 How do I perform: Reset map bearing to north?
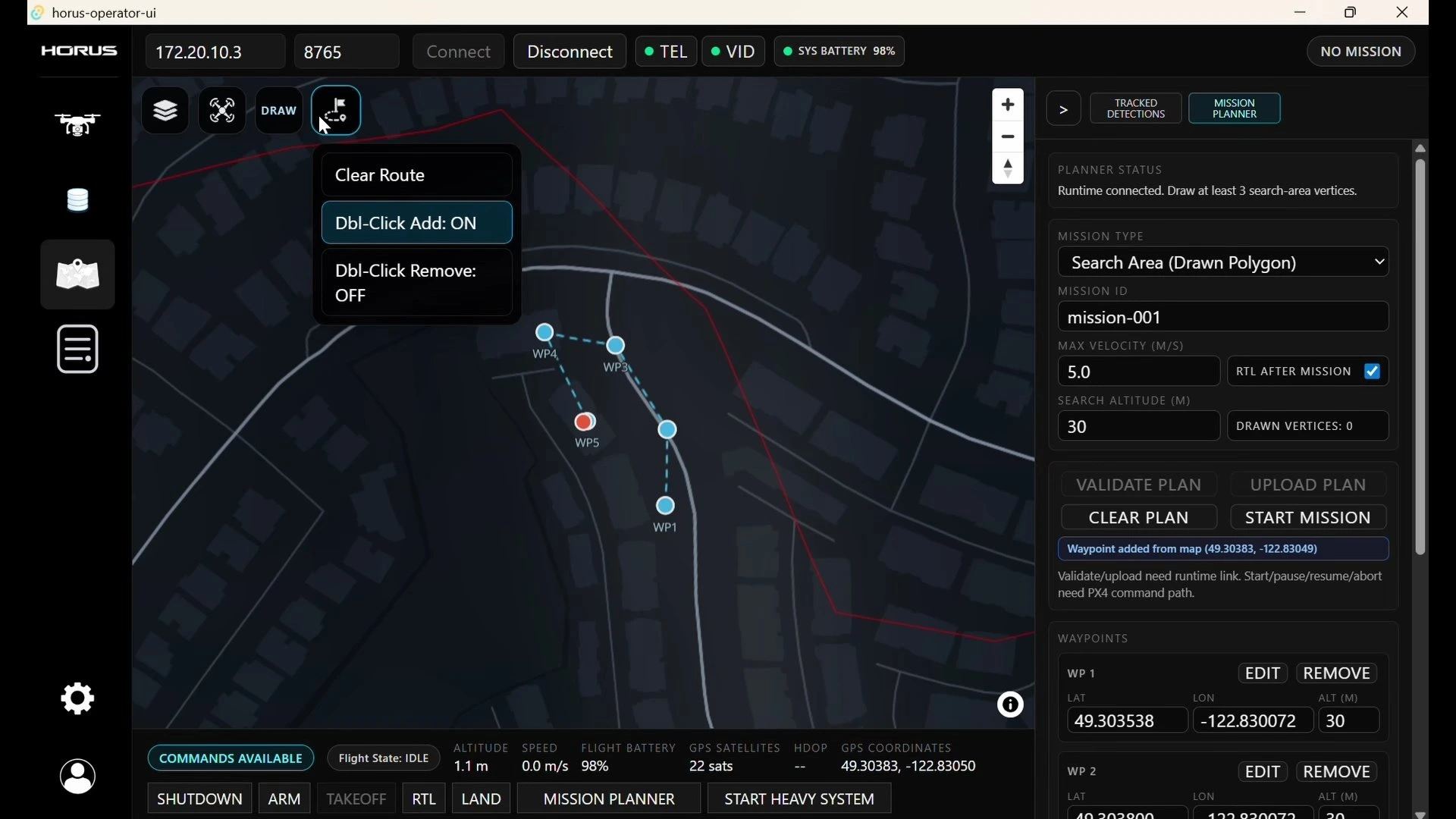(x=1008, y=168)
